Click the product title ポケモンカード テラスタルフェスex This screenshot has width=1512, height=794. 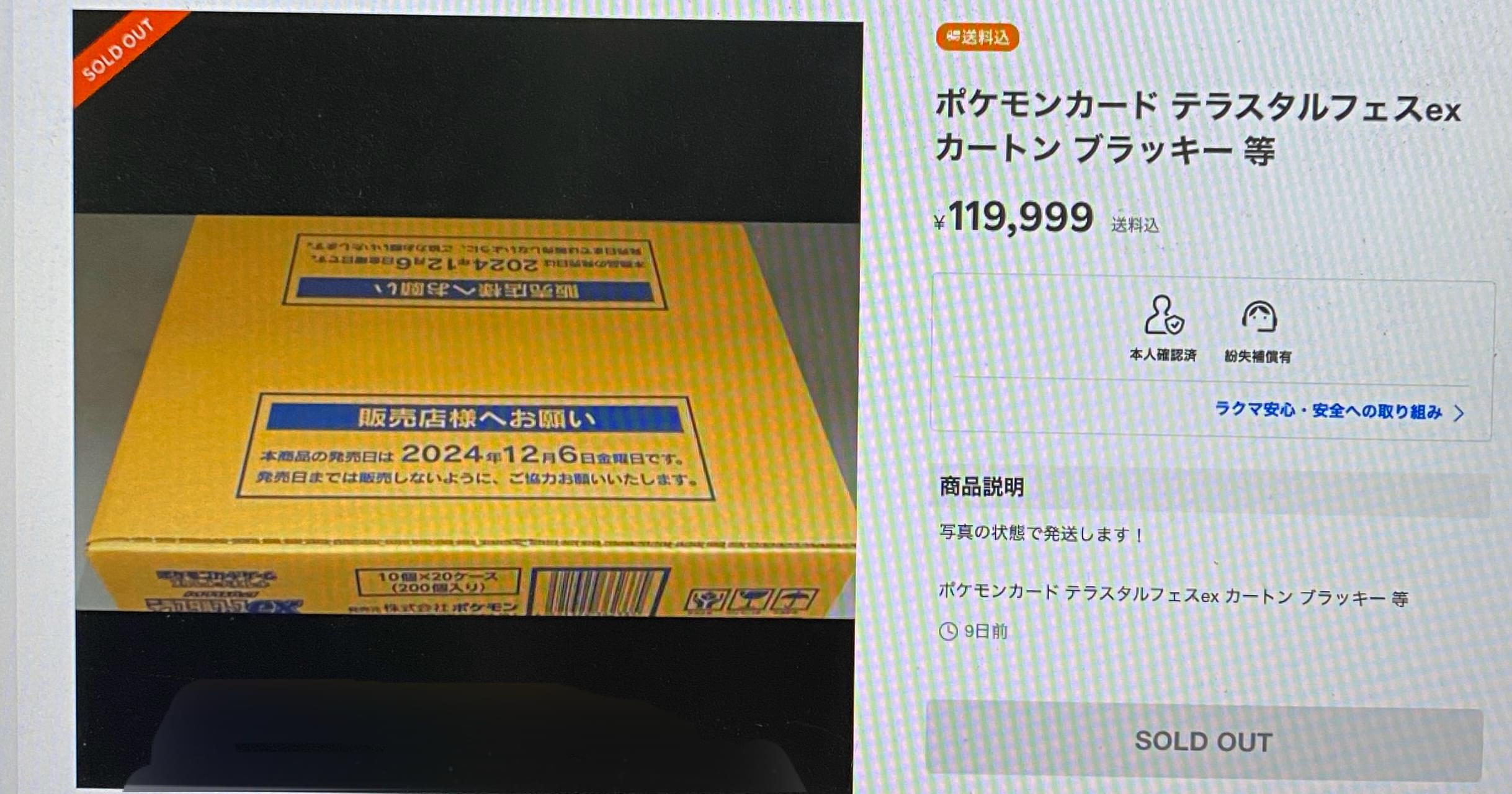(x=1198, y=107)
